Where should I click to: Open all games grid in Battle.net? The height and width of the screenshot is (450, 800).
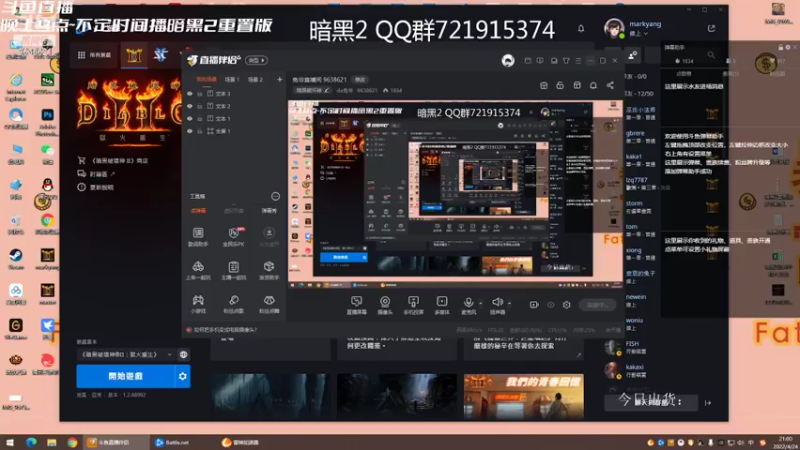[94, 55]
